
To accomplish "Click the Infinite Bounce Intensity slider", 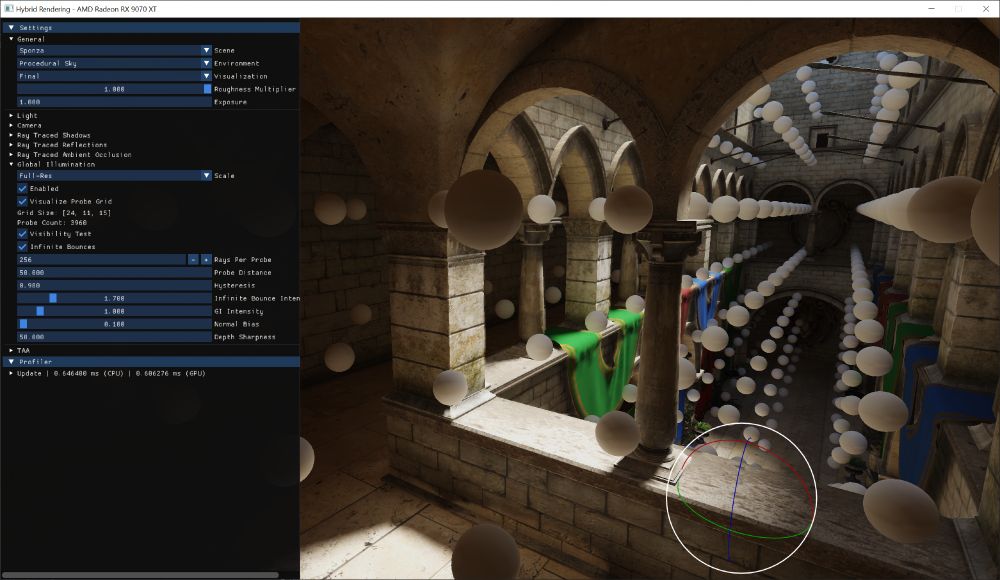I will coord(114,299).
